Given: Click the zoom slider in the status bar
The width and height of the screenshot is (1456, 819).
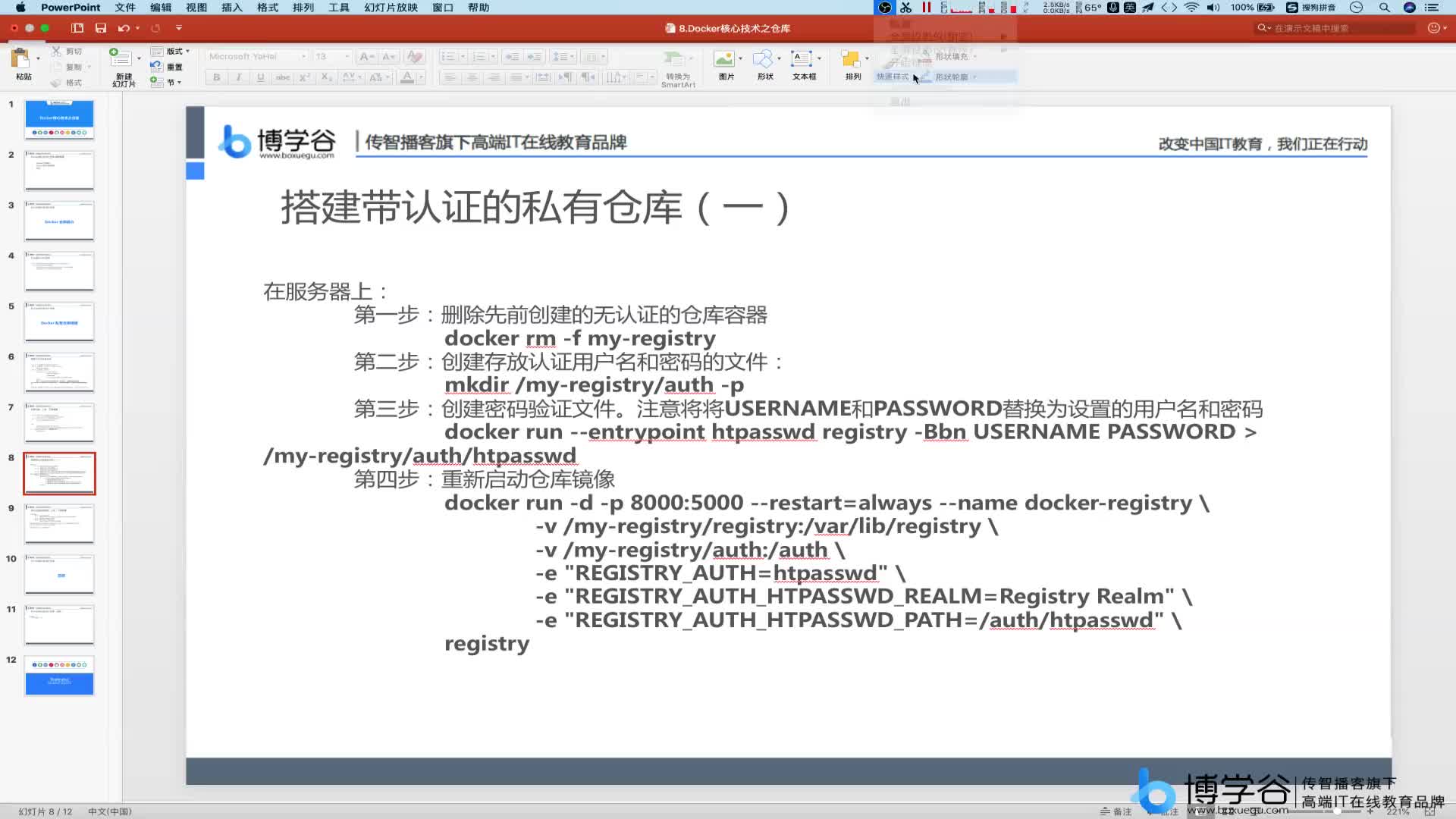Looking at the screenshot, I should point(1338,811).
